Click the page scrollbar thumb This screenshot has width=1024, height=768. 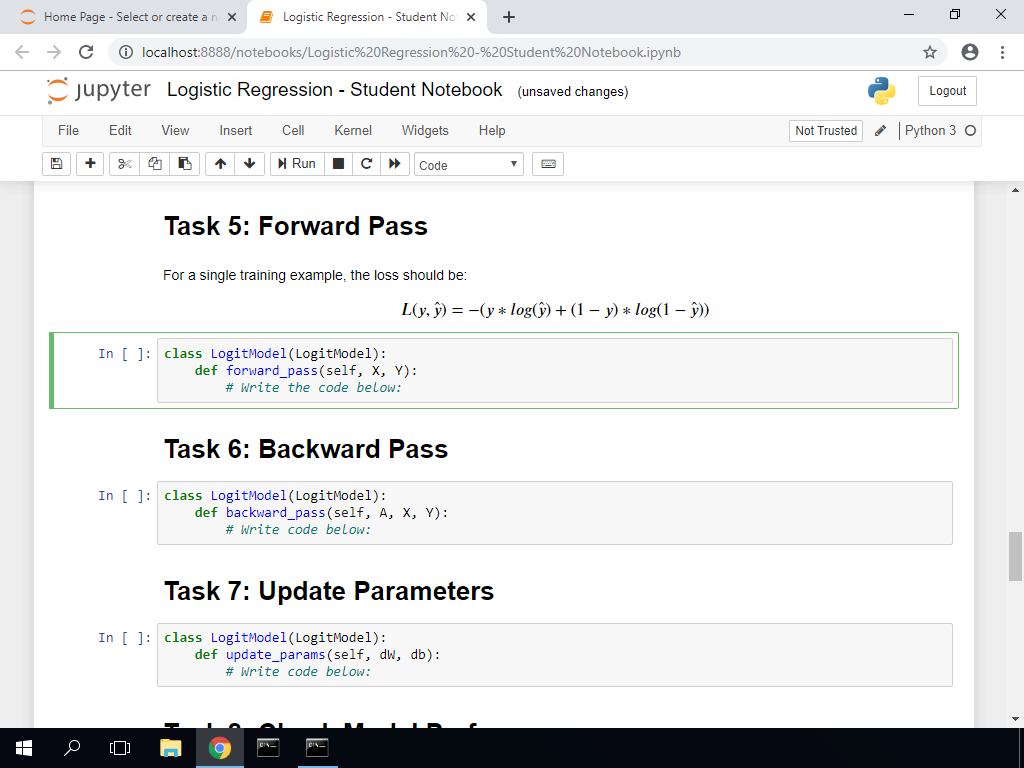pos(1015,556)
